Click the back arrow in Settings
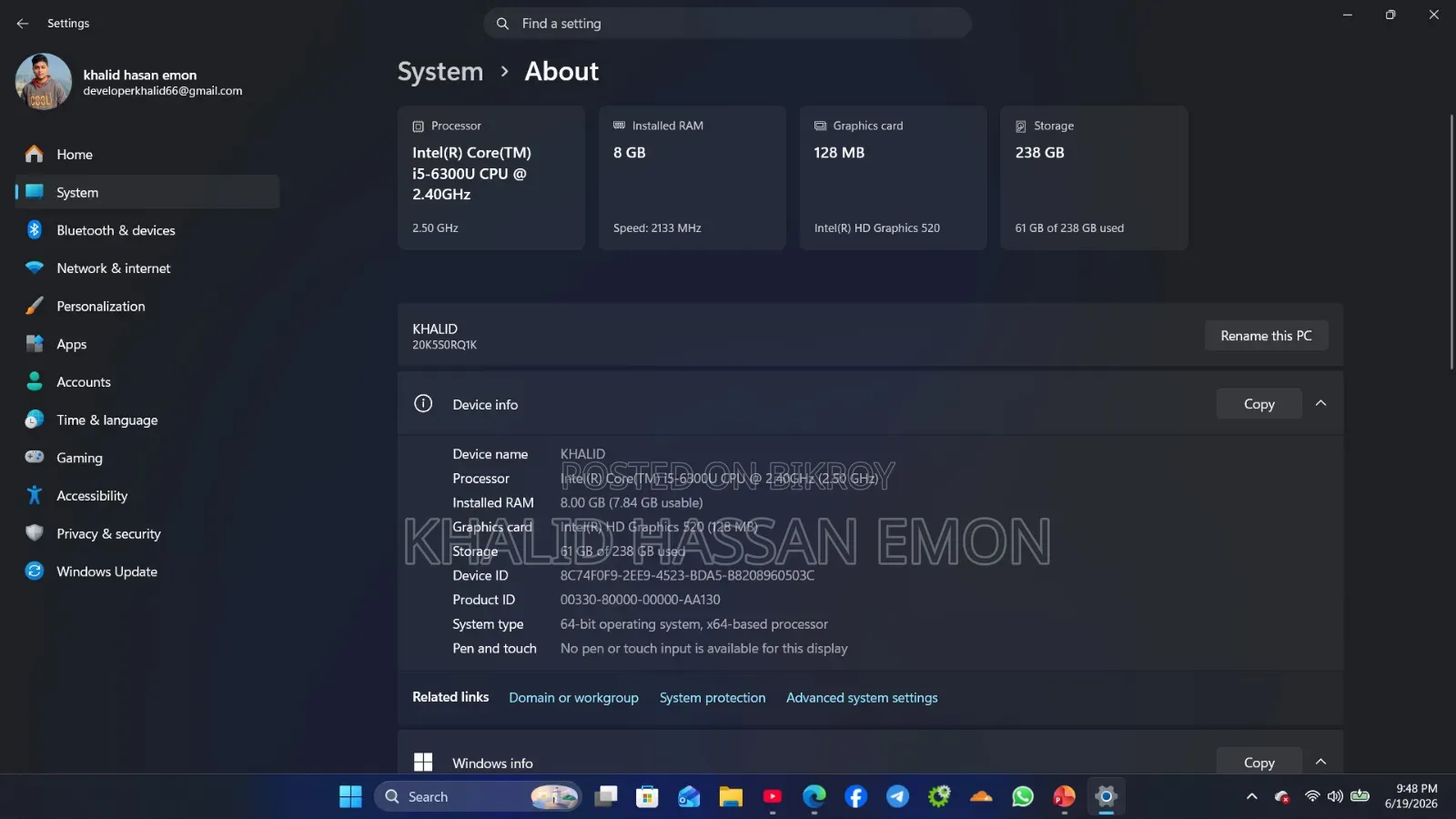This screenshot has width=1456, height=819. pyautogui.click(x=23, y=24)
